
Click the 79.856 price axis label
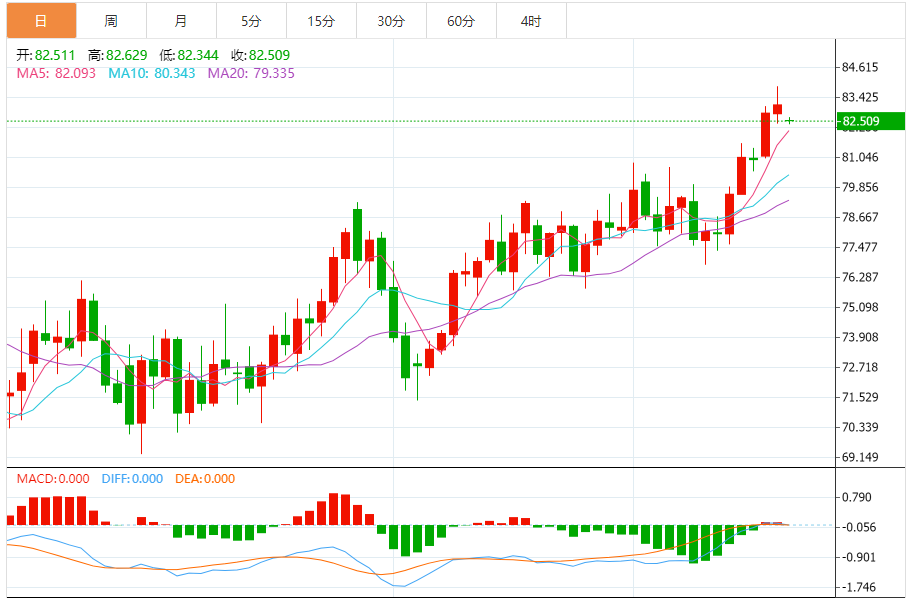860,187
